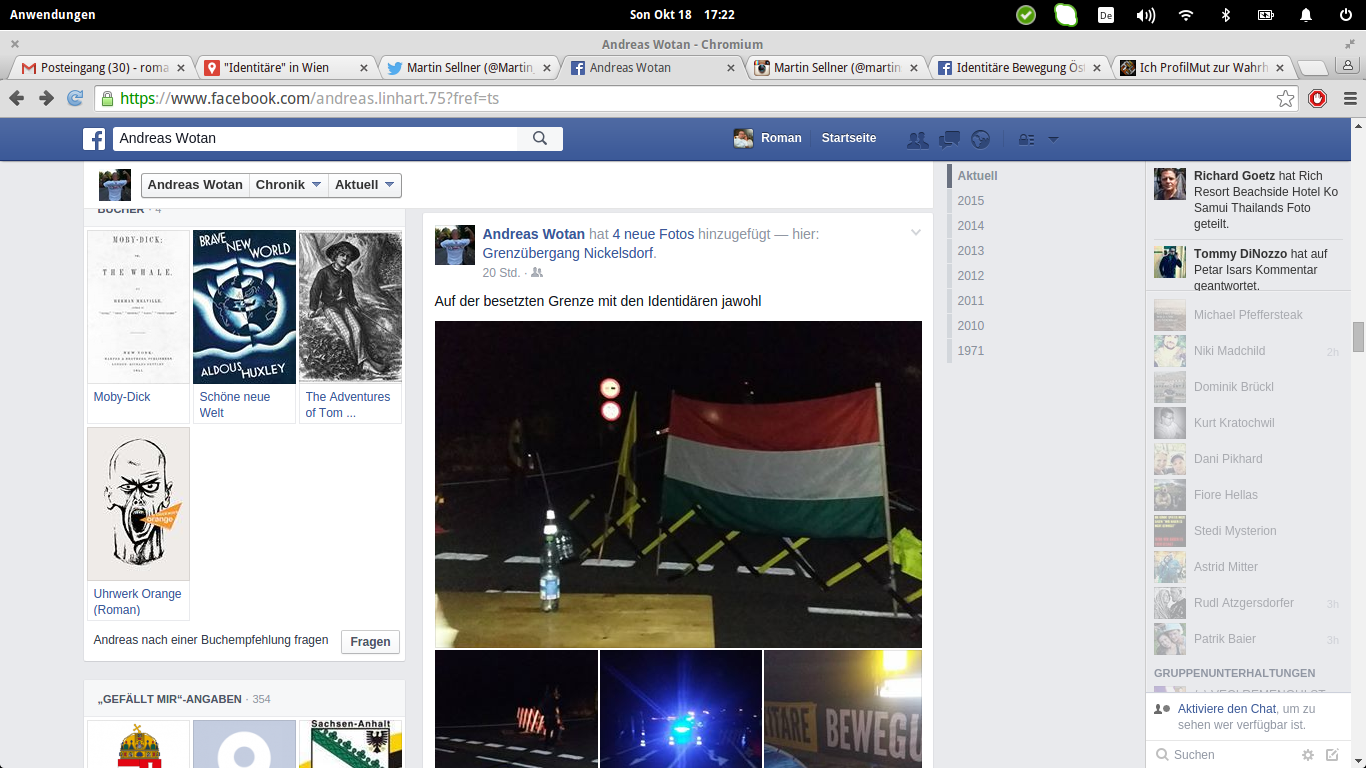Open the messages icon
This screenshot has width=1366, height=768.
(949, 140)
